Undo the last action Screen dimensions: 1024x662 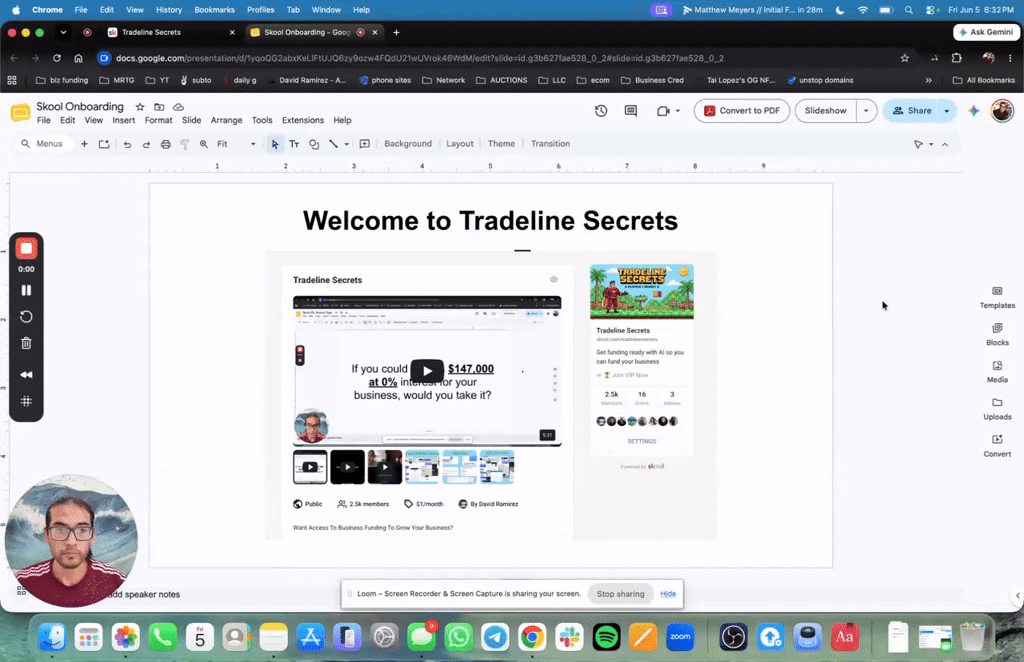[x=127, y=144]
